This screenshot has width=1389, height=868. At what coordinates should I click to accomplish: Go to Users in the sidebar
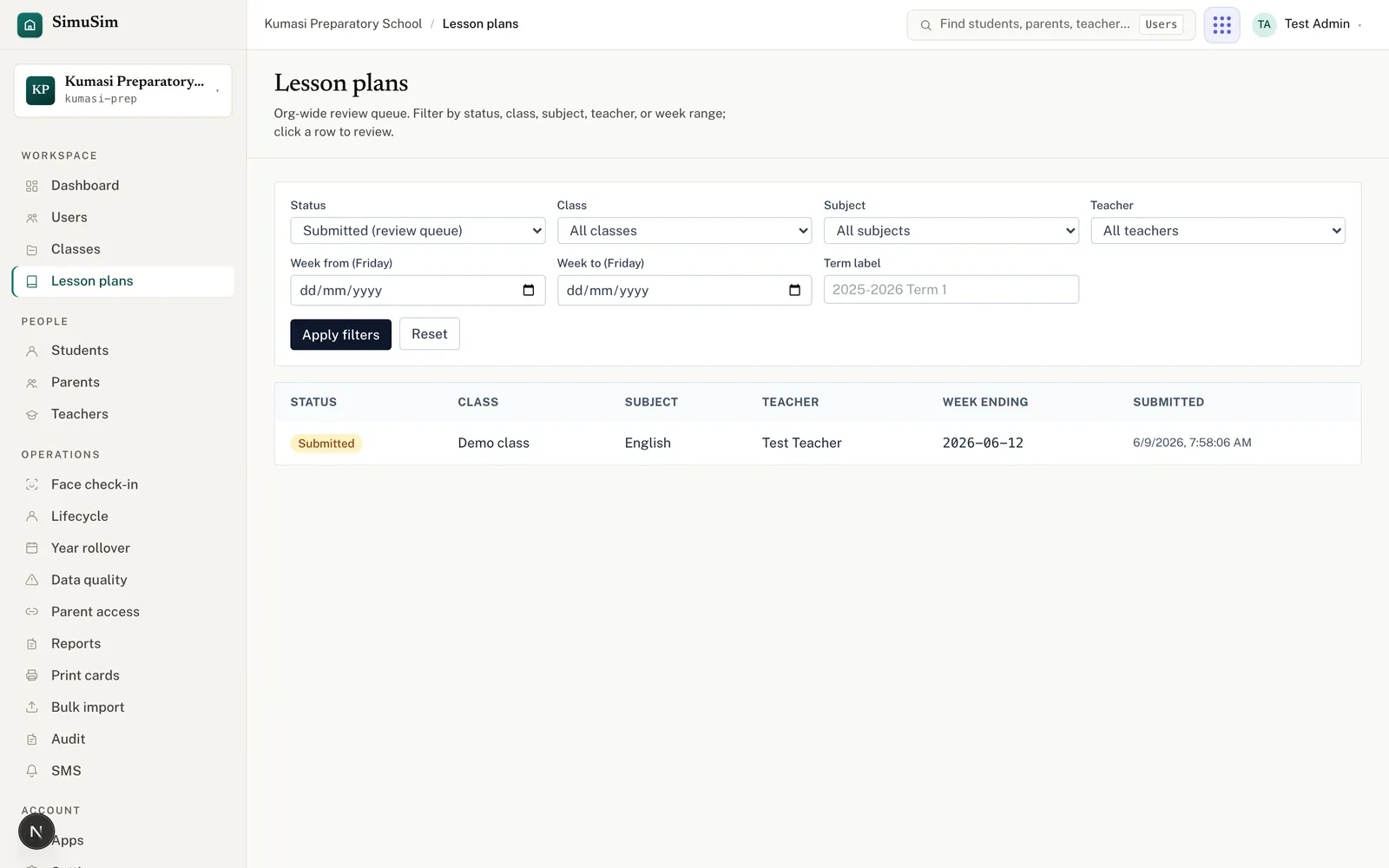122,218
